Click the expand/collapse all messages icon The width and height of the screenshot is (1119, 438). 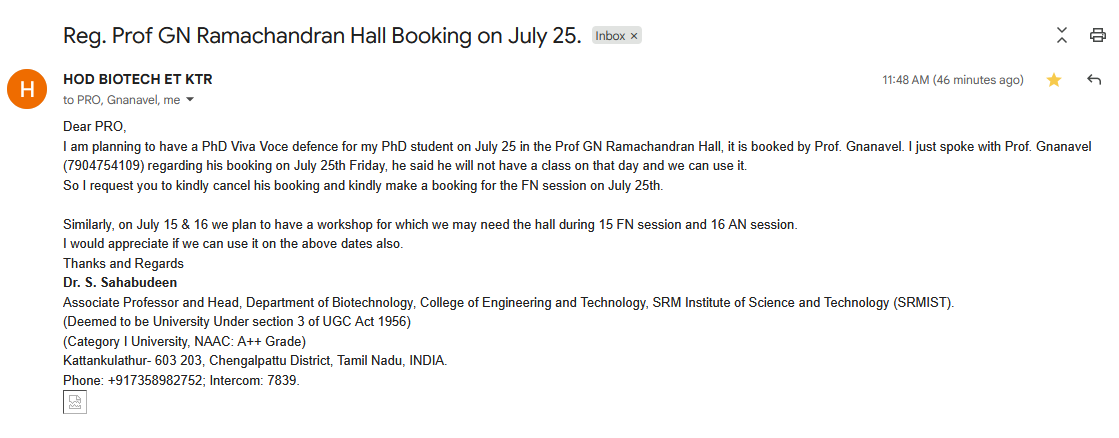tap(1062, 35)
